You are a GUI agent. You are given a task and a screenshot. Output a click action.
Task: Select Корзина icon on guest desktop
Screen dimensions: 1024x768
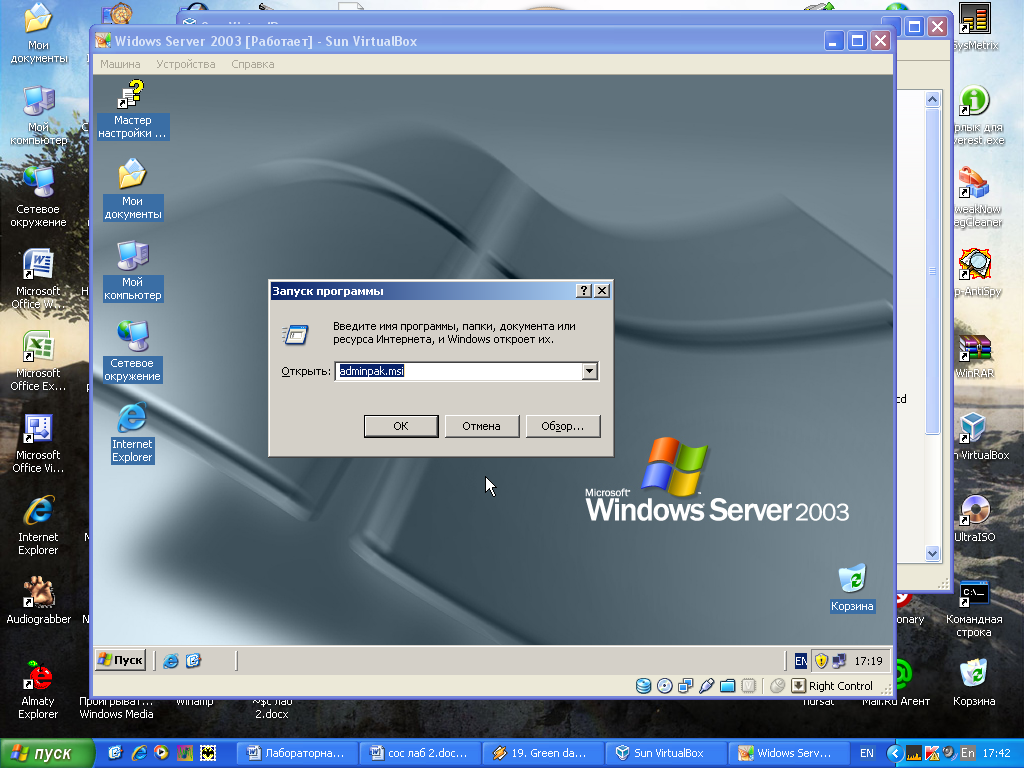pyautogui.click(x=852, y=588)
